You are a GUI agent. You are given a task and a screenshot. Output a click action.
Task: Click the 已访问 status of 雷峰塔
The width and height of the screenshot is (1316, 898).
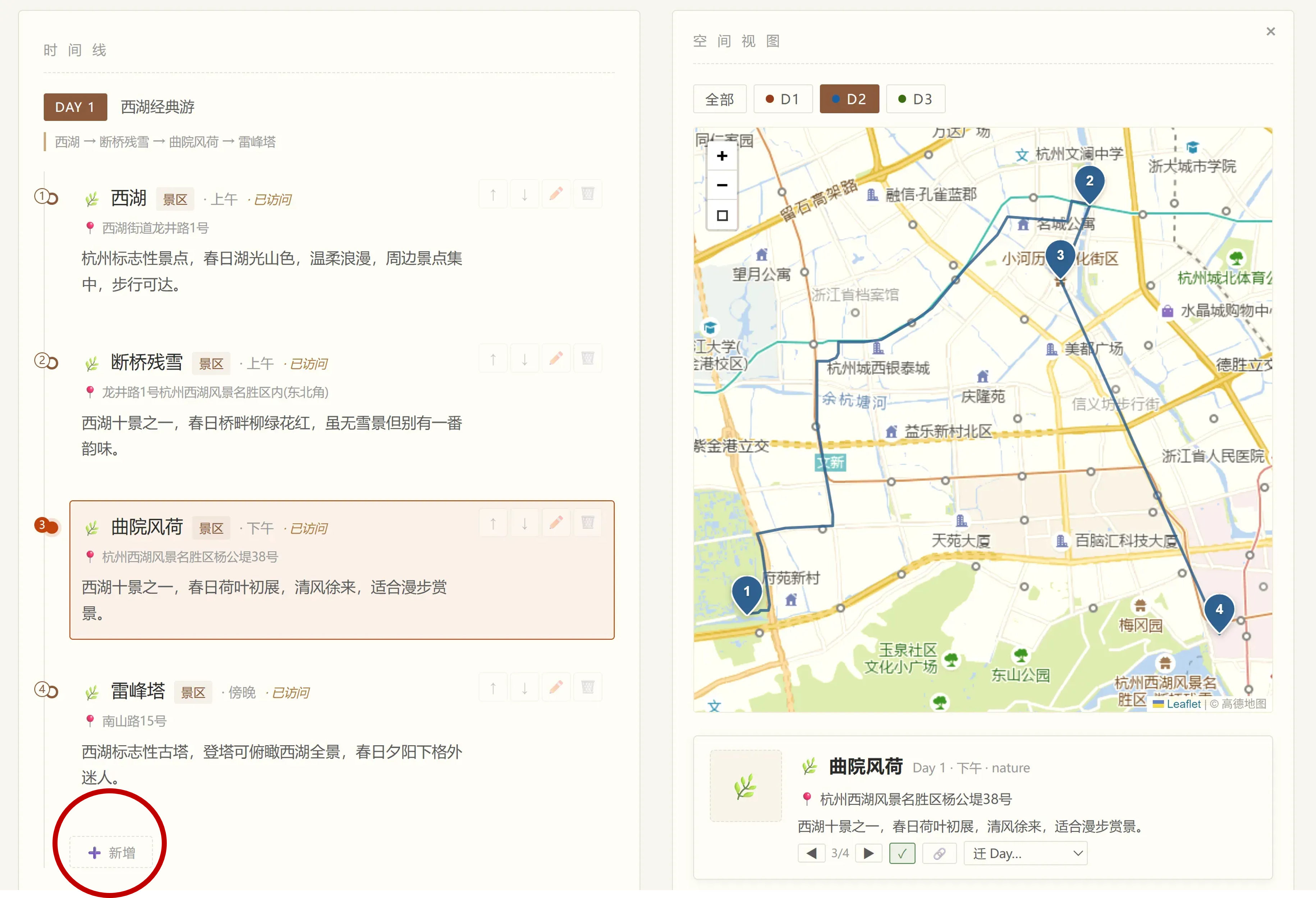290,692
